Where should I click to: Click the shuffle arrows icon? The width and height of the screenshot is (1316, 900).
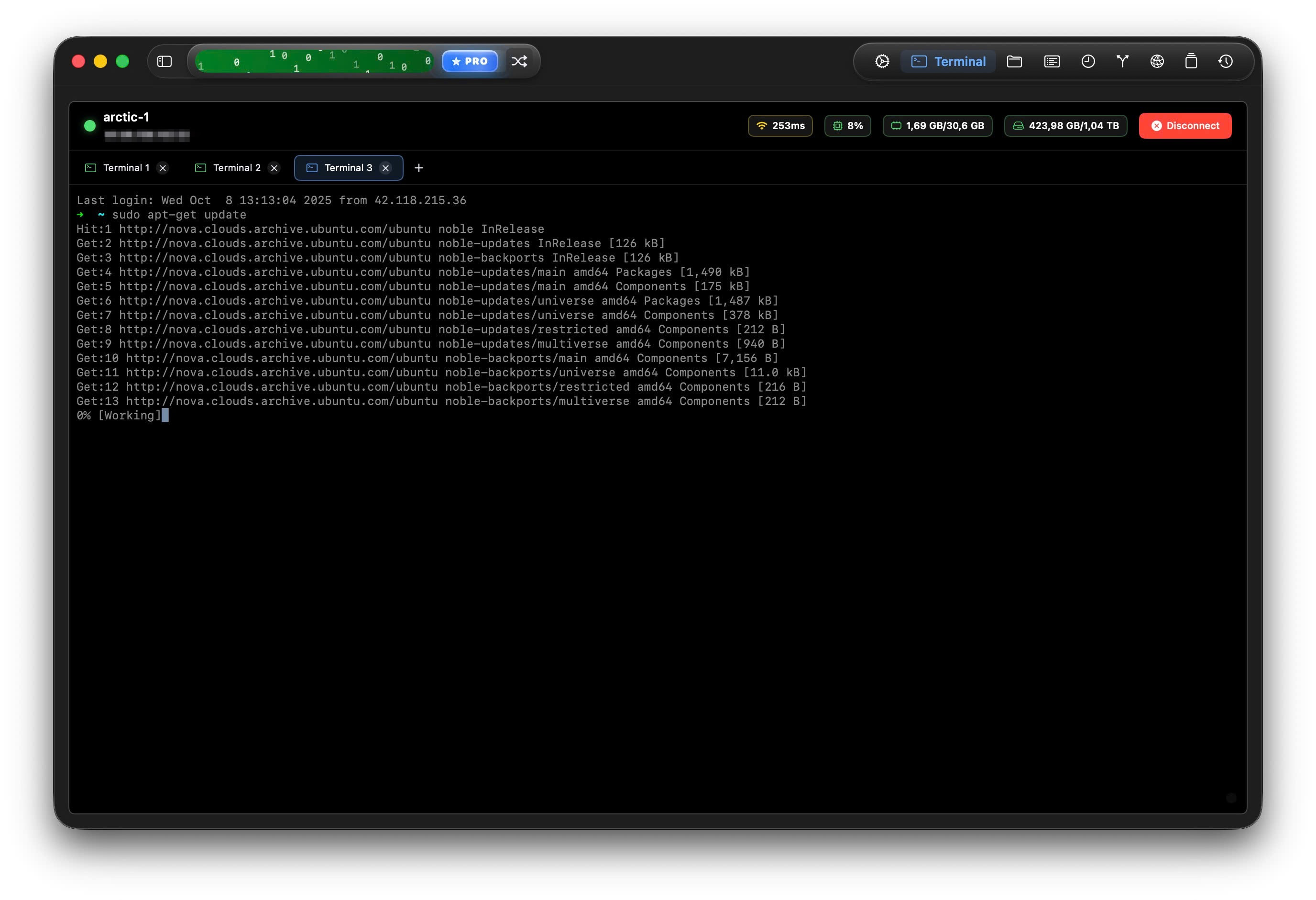click(x=519, y=61)
